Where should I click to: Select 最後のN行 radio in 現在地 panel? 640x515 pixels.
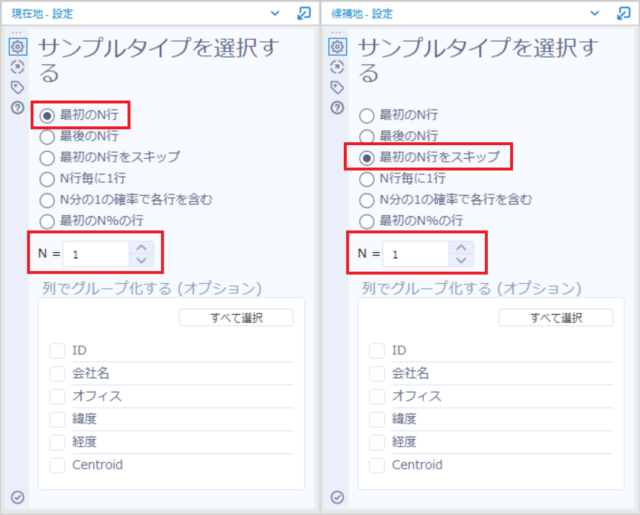click(47, 137)
